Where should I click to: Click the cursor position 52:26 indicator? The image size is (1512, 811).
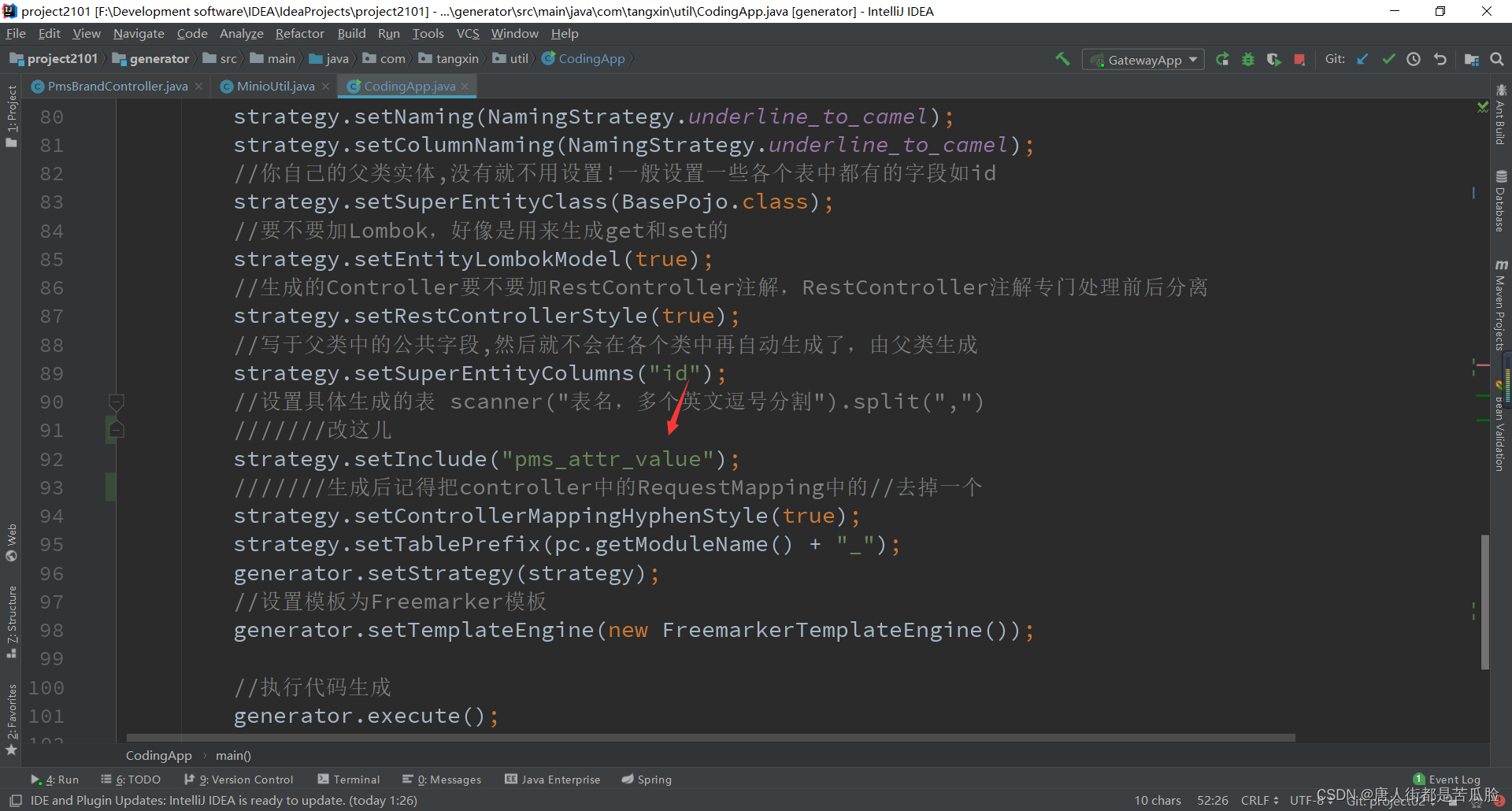[x=1213, y=800]
